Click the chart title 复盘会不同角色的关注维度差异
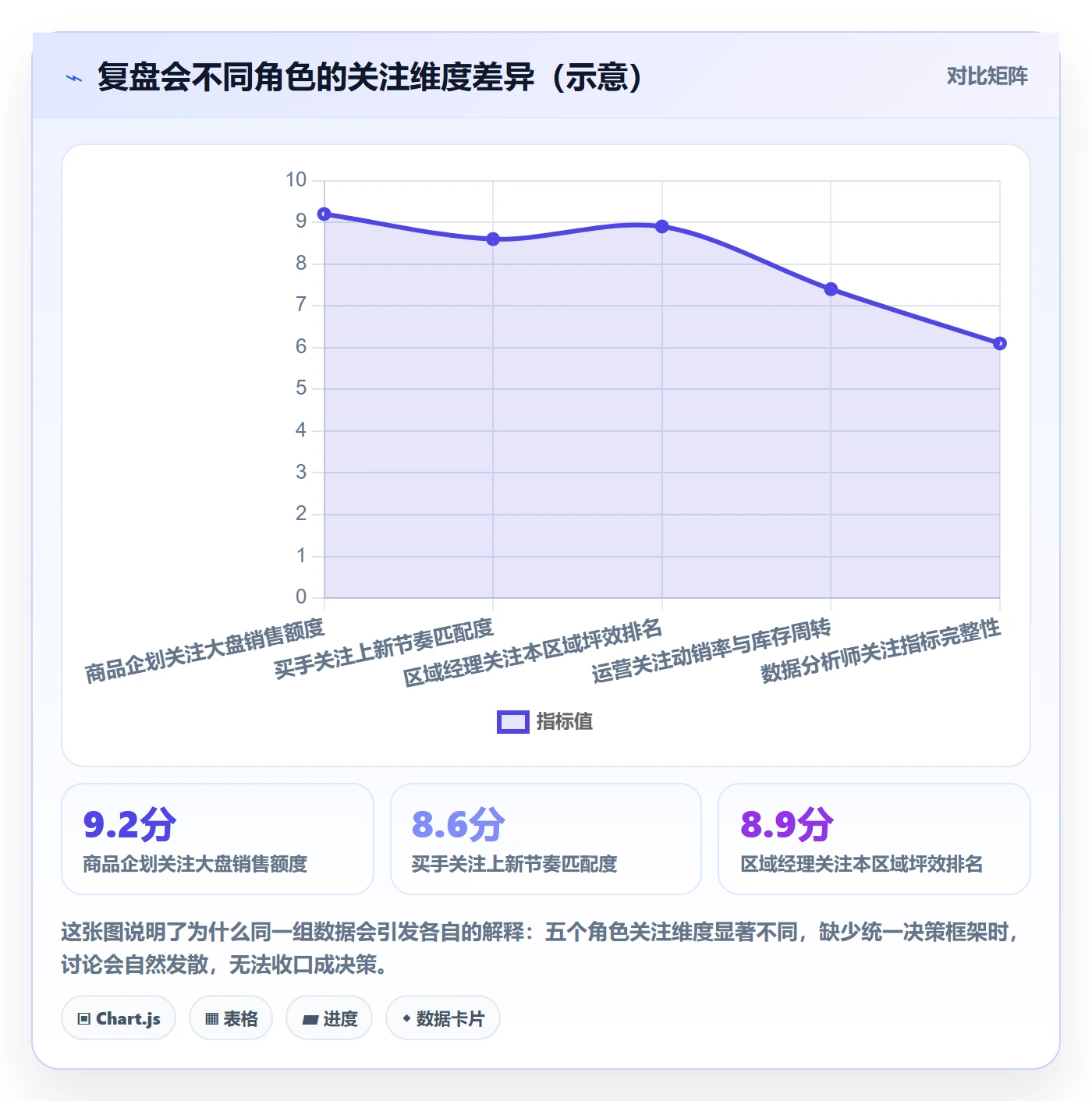 click(x=370, y=77)
